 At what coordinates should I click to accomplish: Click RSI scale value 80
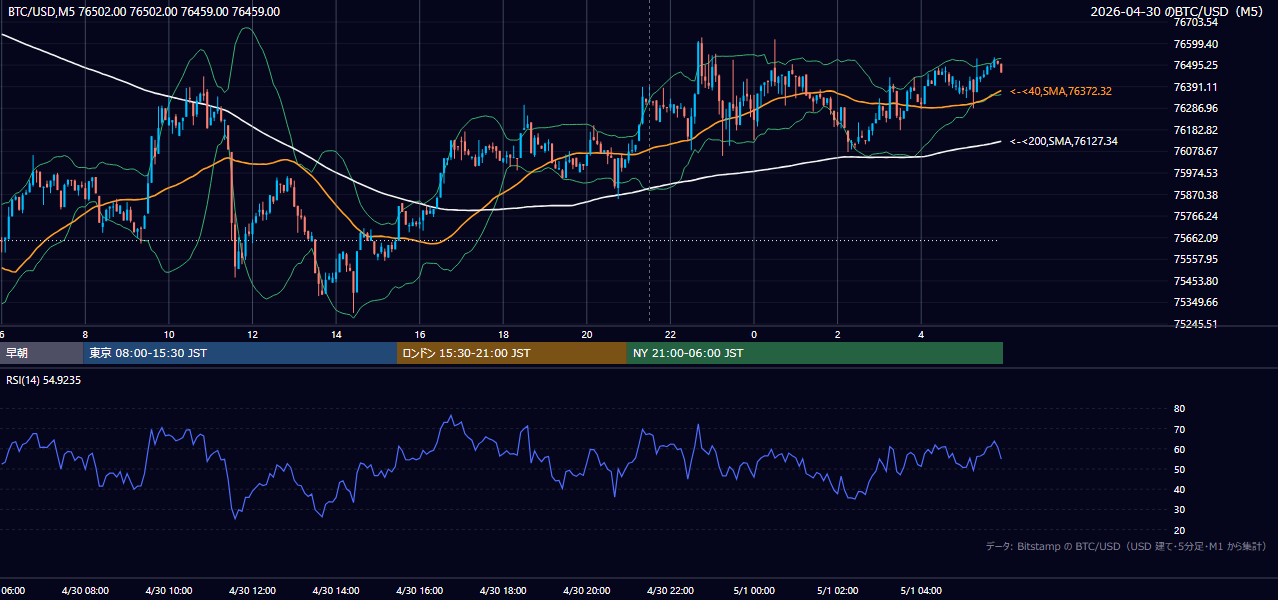[1179, 409]
